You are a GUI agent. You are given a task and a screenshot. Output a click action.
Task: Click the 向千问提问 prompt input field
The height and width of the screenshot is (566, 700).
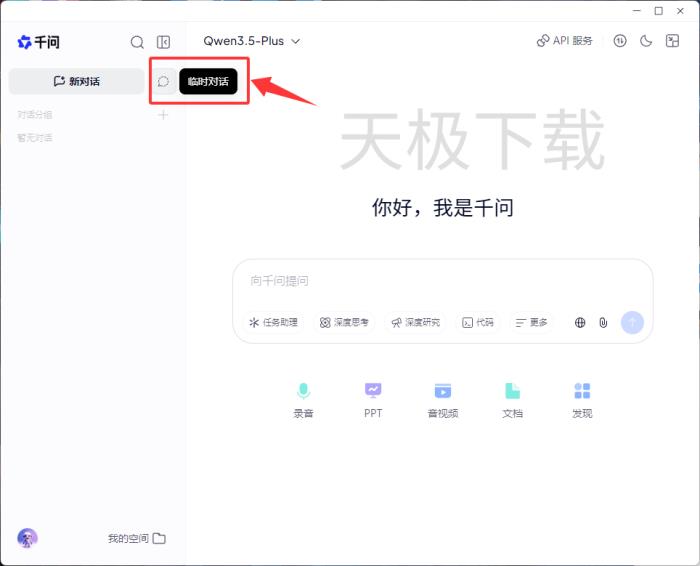(420, 281)
